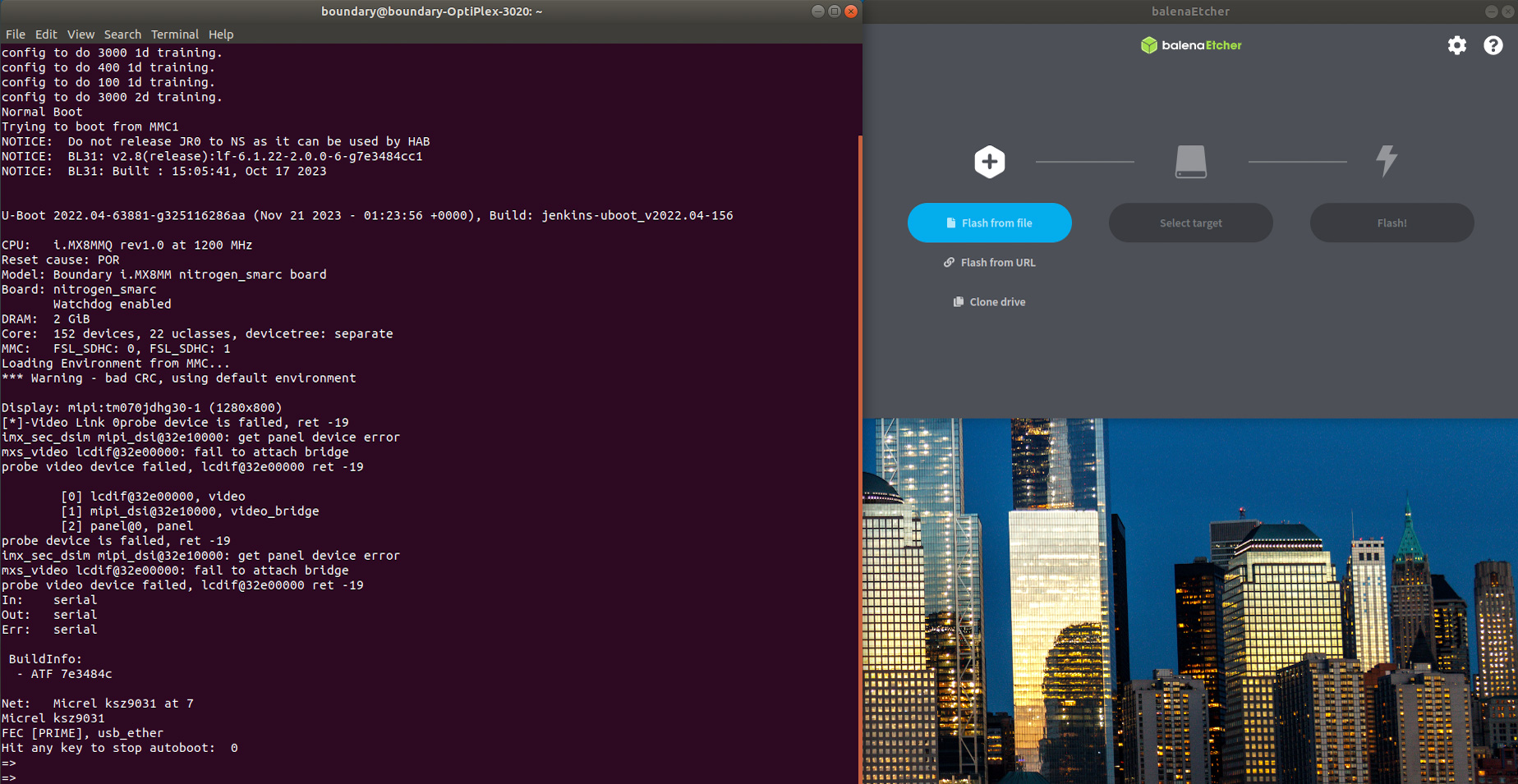Click the terminal's vertical scrollbar

(x=859, y=460)
